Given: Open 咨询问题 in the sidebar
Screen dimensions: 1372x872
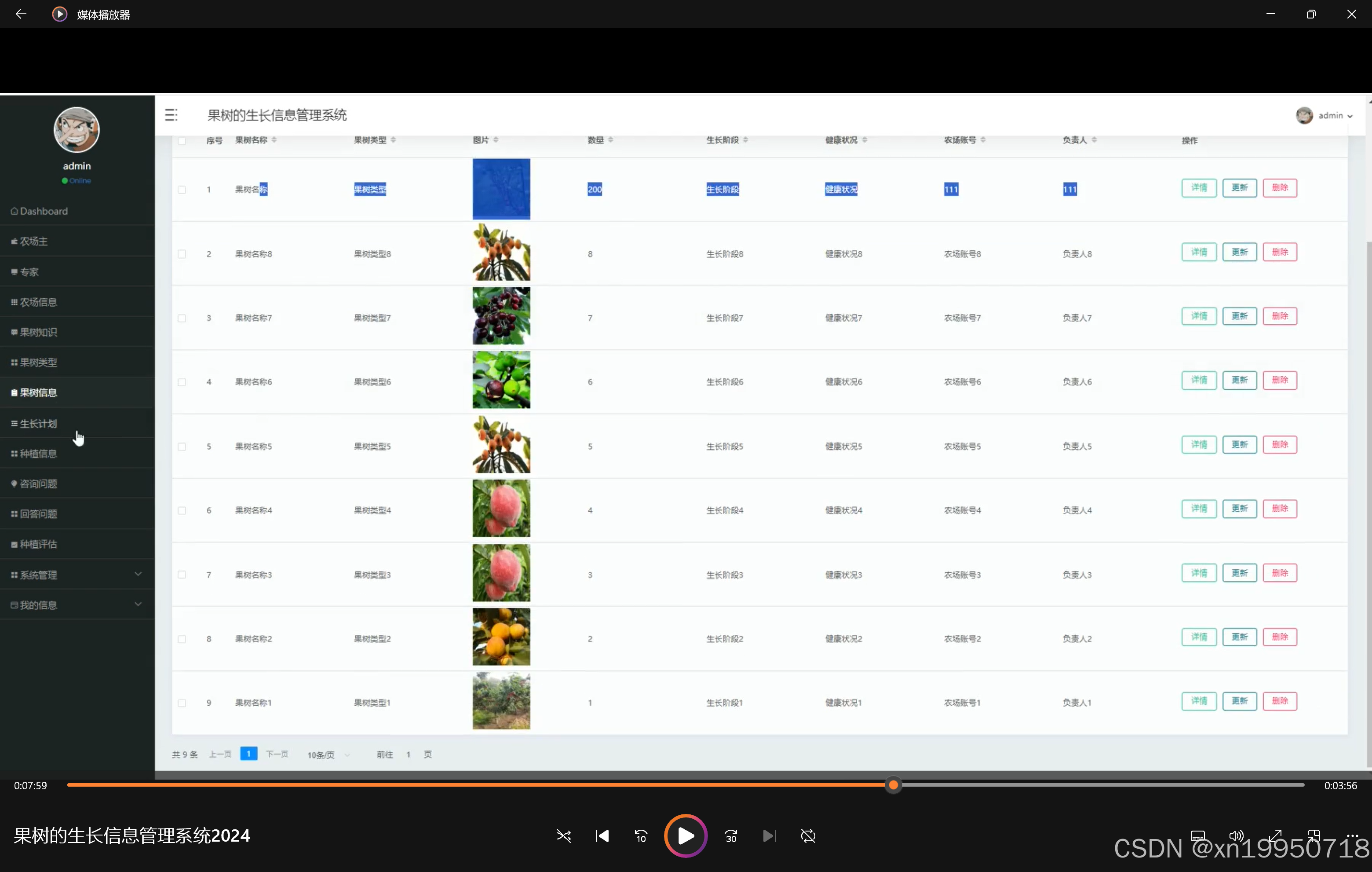Looking at the screenshot, I should (x=77, y=484).
